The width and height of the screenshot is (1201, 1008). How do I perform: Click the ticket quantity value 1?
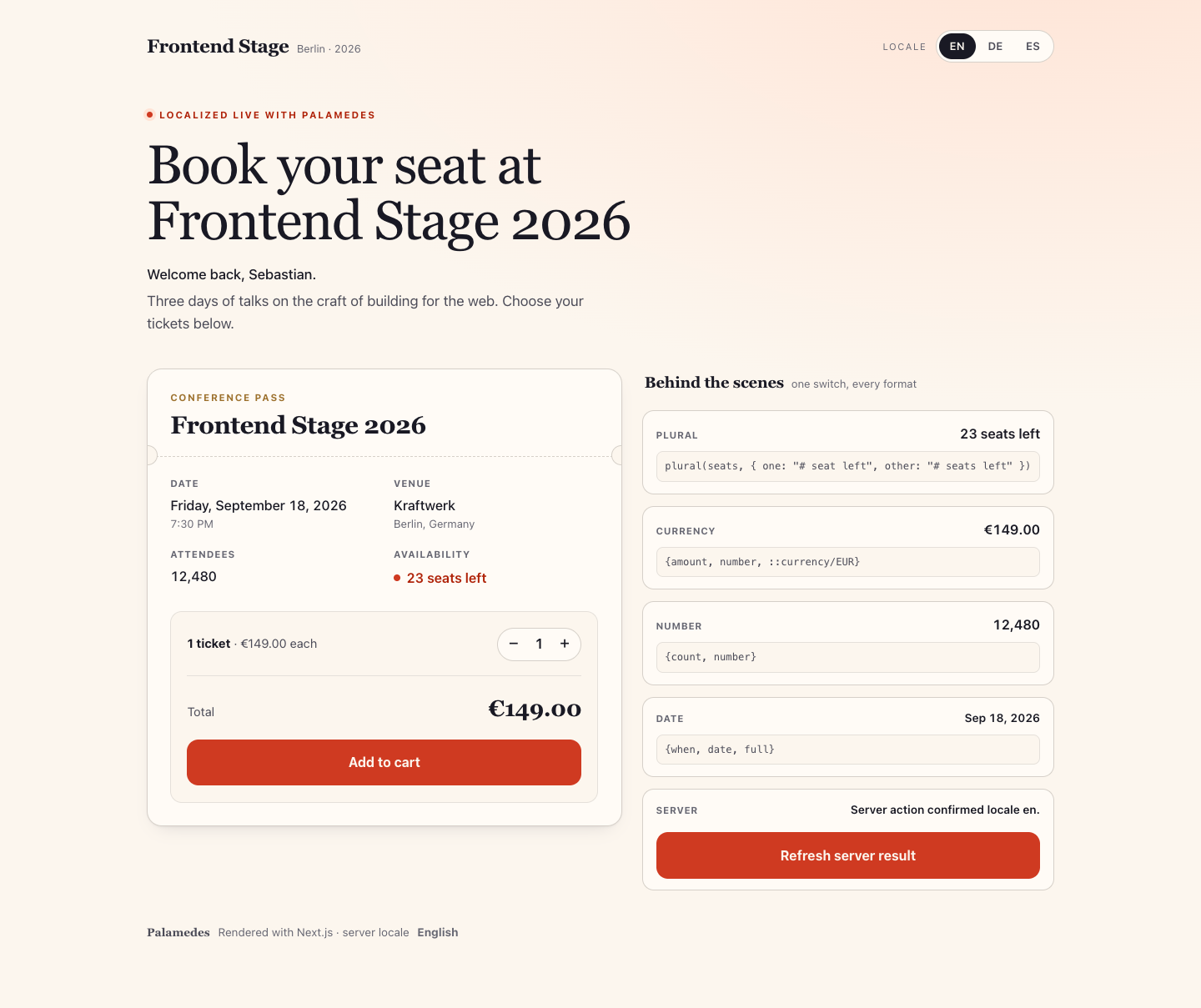tap(539, 644)
